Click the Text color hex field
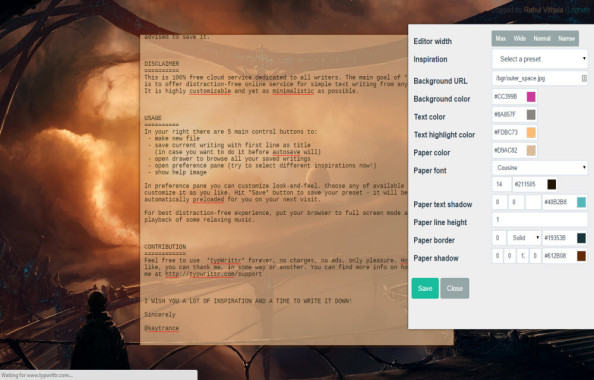594x380 pixels. (509, 114)
